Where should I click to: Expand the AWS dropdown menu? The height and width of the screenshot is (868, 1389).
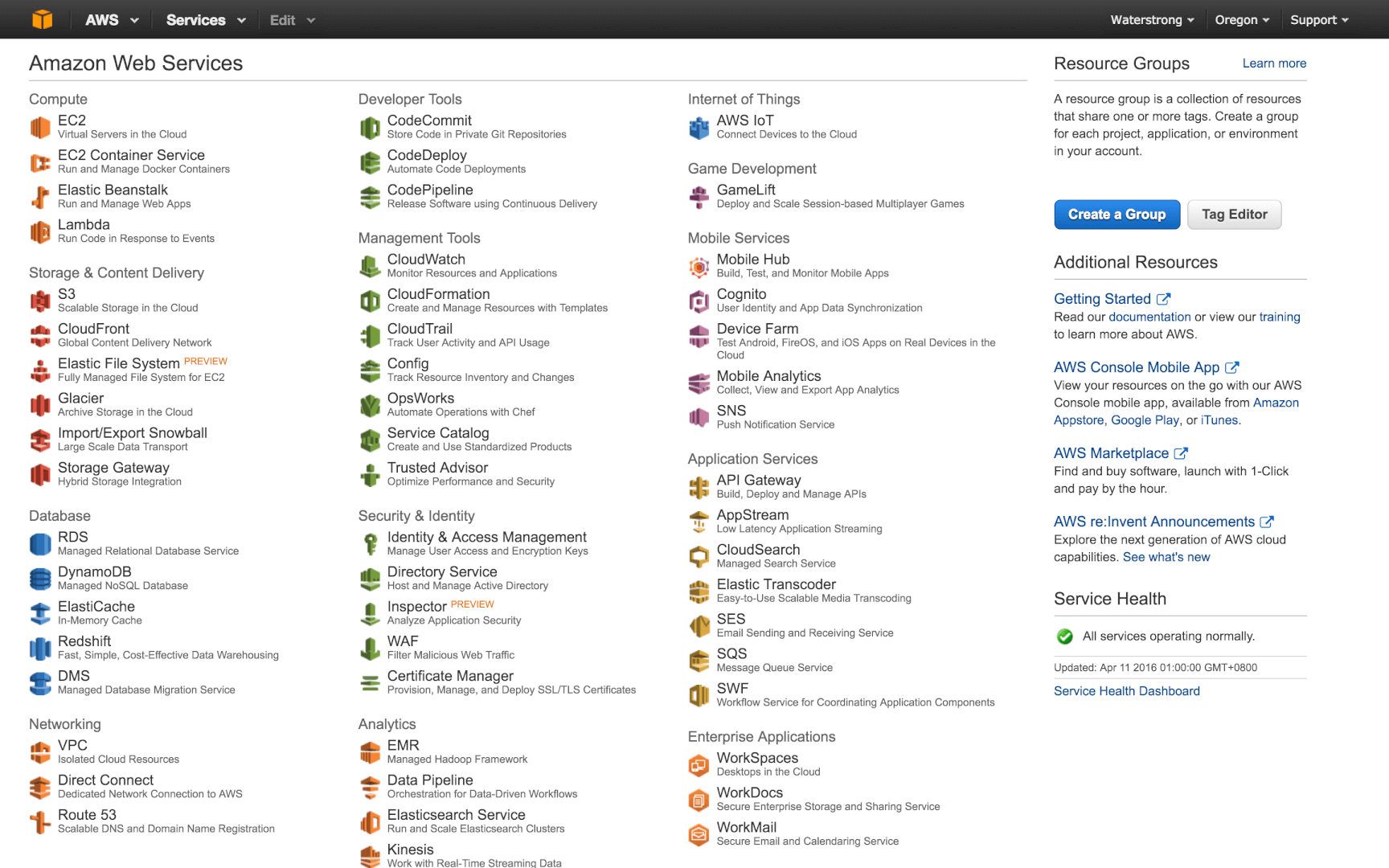(112, 20)
